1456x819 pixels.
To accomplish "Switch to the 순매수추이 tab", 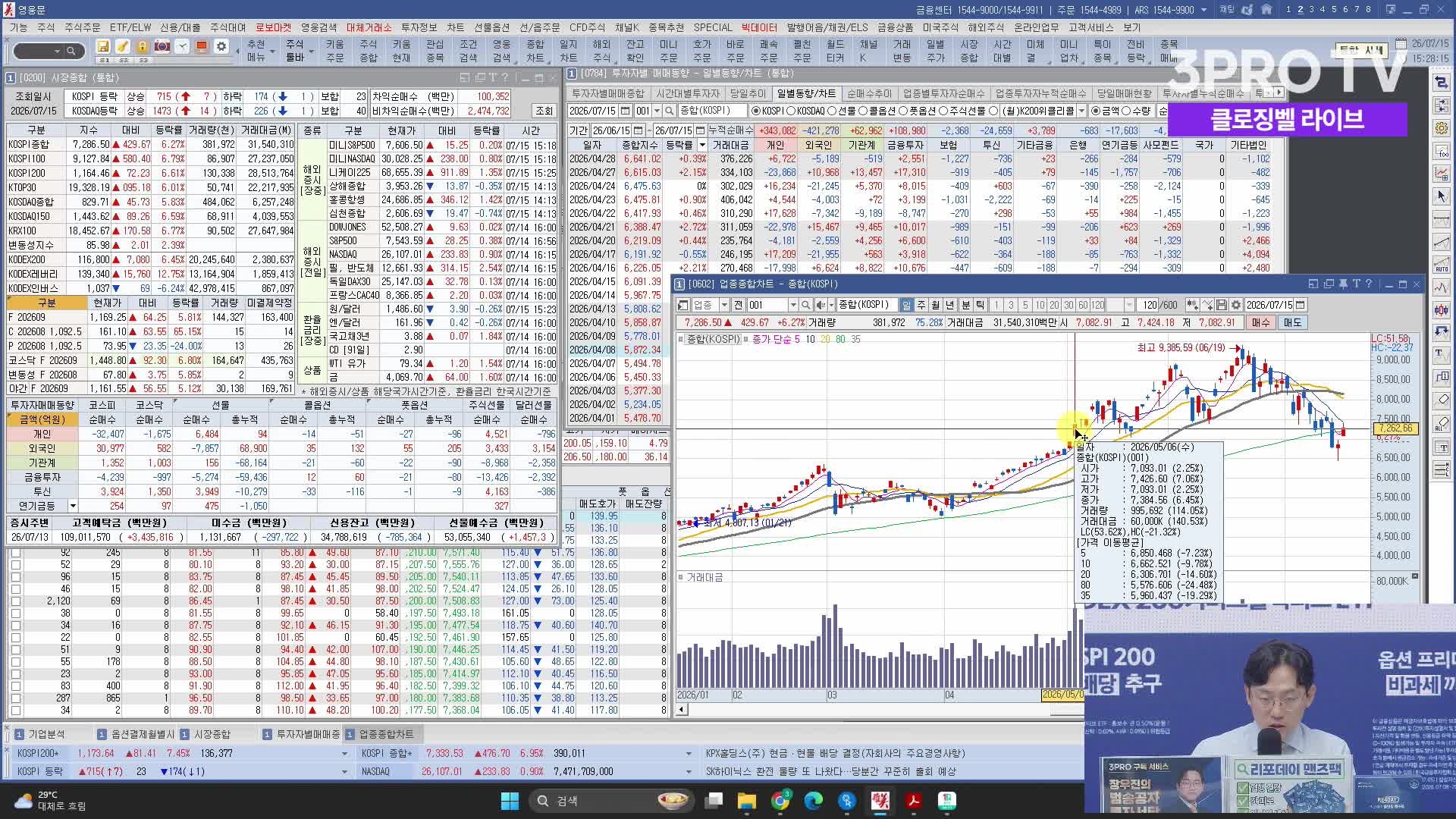I will click(869, 93).
